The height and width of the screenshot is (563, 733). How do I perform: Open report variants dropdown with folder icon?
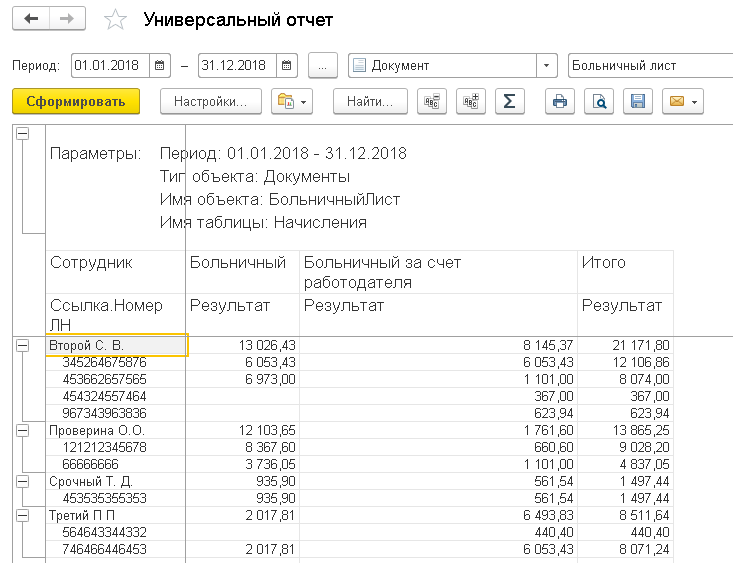tap(292, 101)
